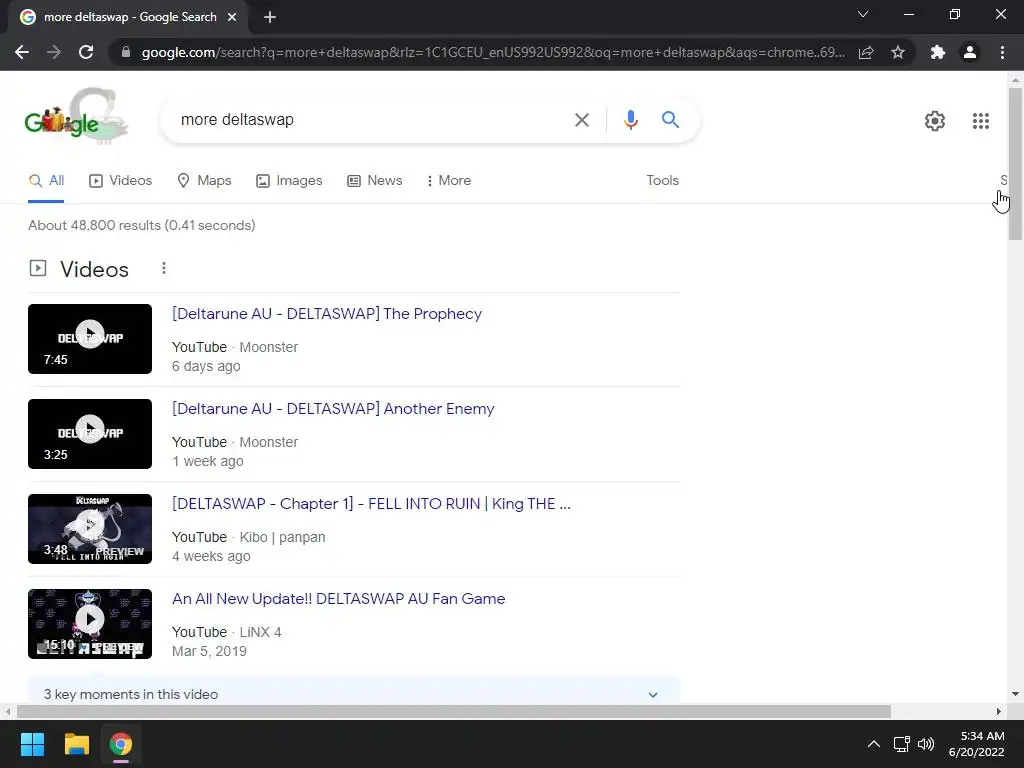Click the site lock icon in address bar
Viewport: 1024px width, 768px height.
pos(126,52)
